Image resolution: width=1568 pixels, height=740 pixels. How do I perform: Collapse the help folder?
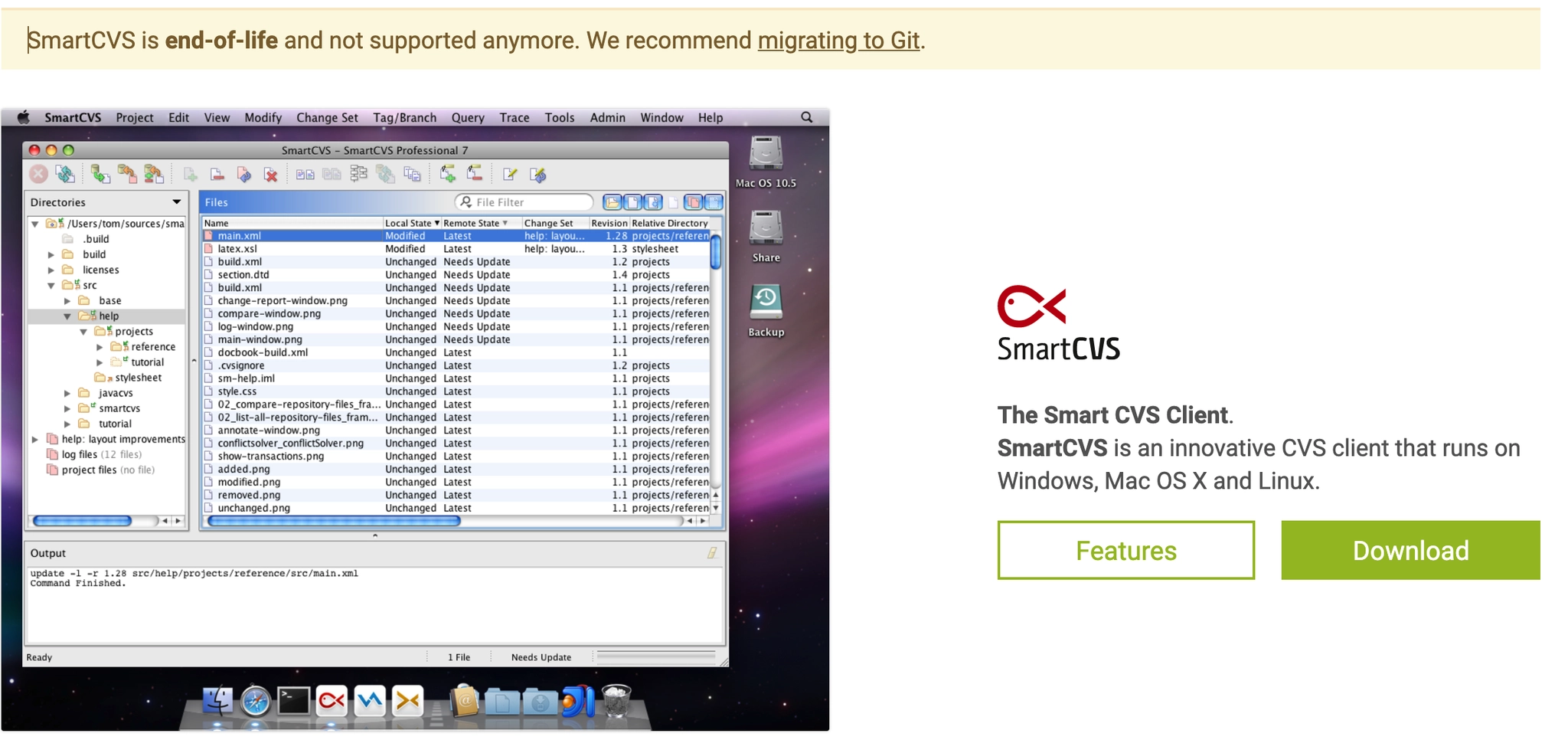coord(67,316)
